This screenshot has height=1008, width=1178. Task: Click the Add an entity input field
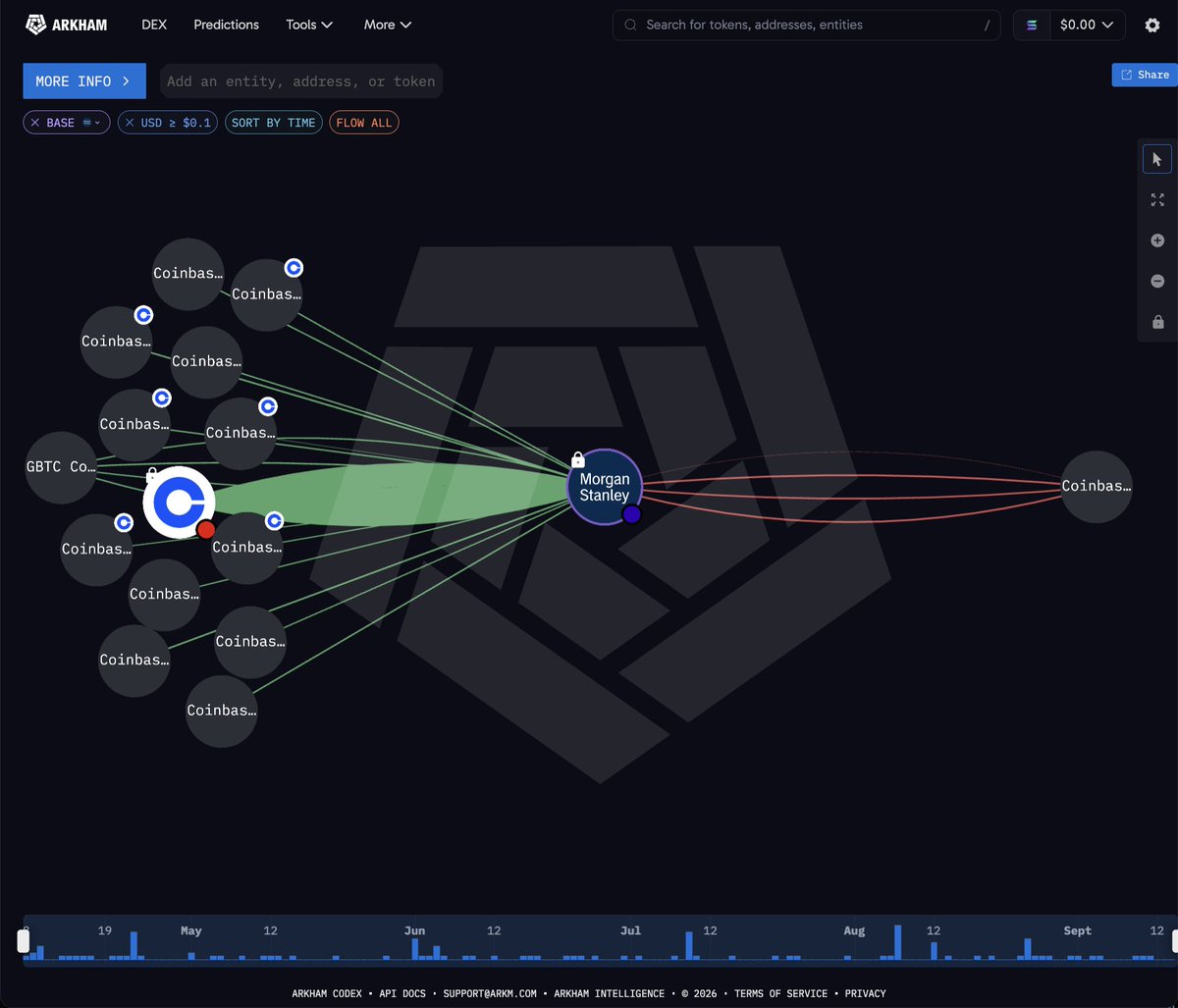click(301, 81)
